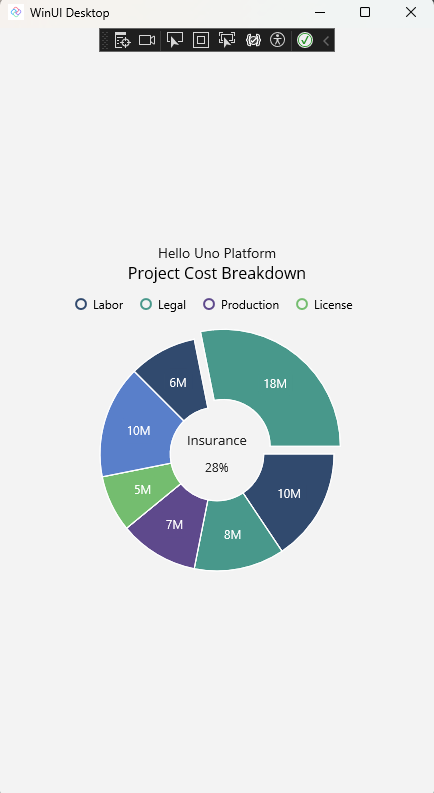Toggle the License legend item
Screen dimensions: 434x793
click(324, 304)
